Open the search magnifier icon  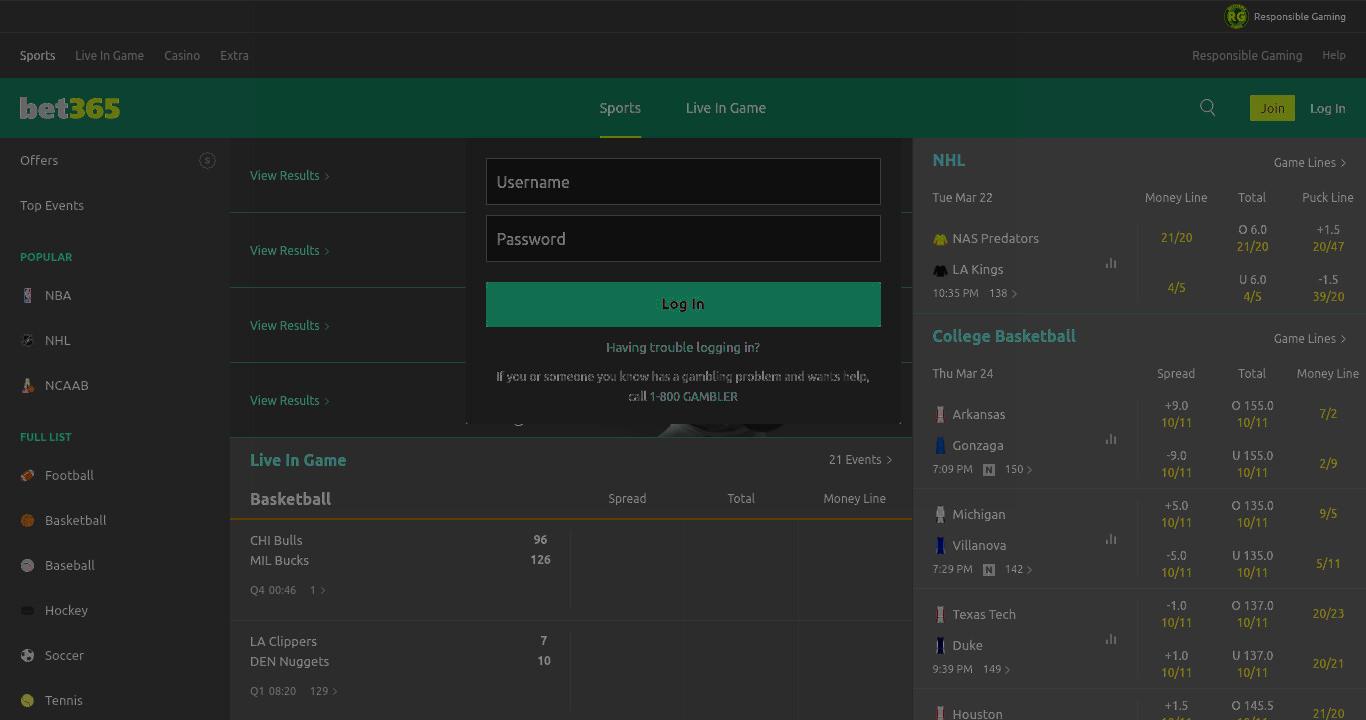1208,108
